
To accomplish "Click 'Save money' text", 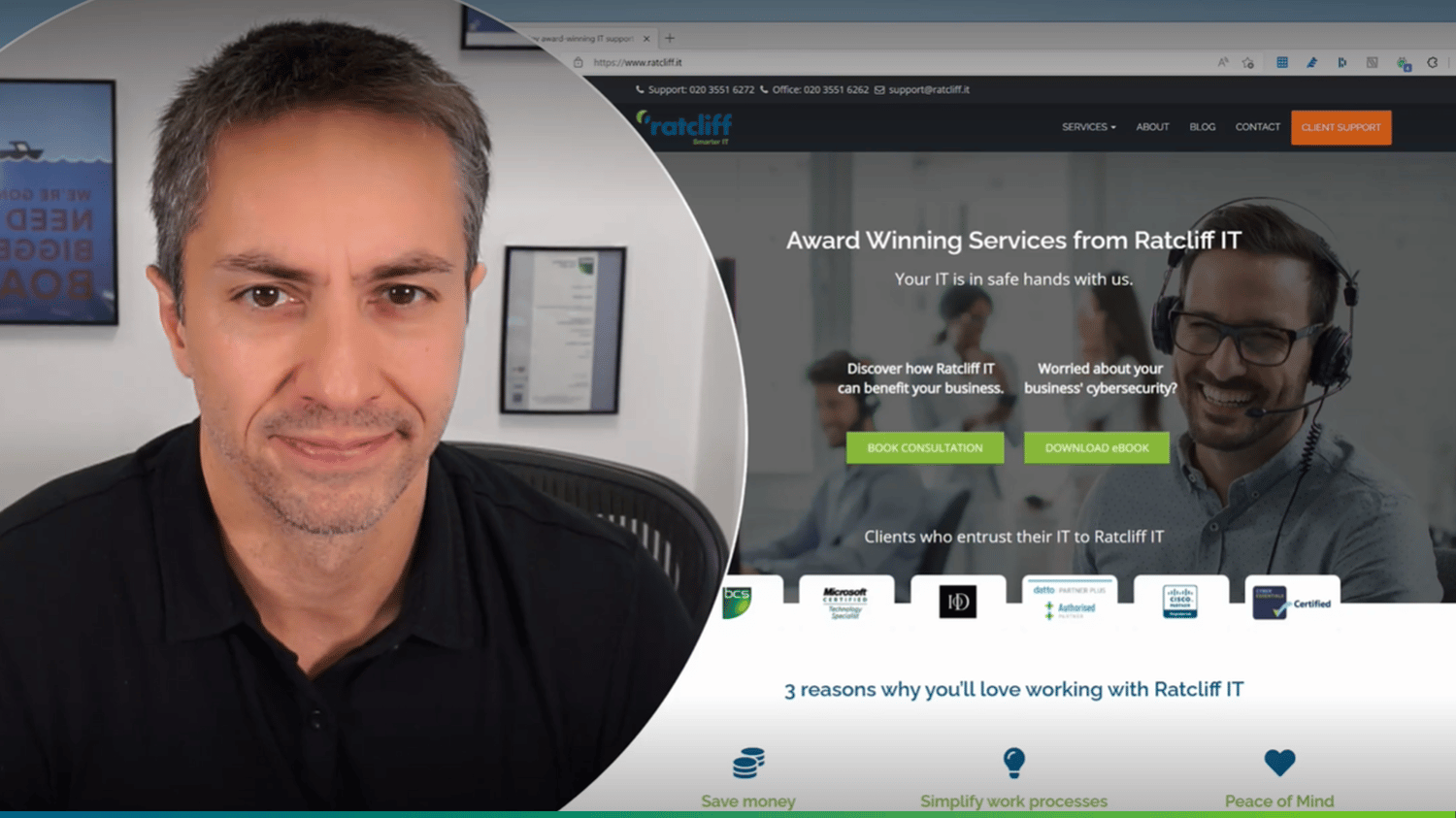I will point(748,802).
